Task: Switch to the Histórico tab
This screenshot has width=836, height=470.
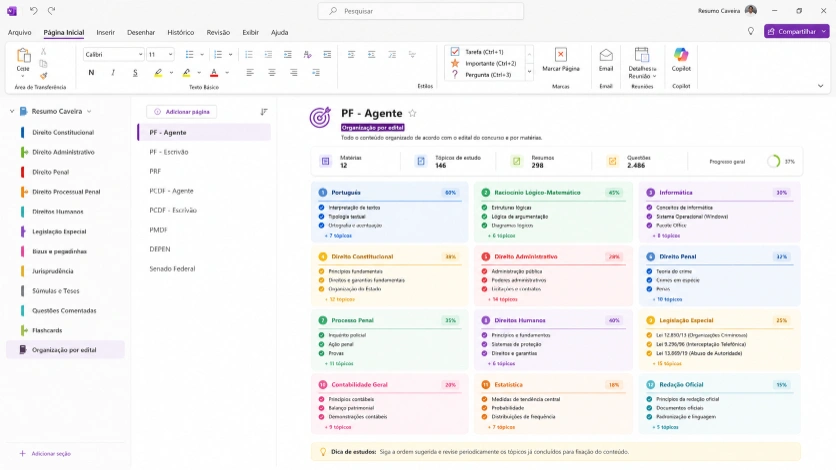Action: point(181,33)
